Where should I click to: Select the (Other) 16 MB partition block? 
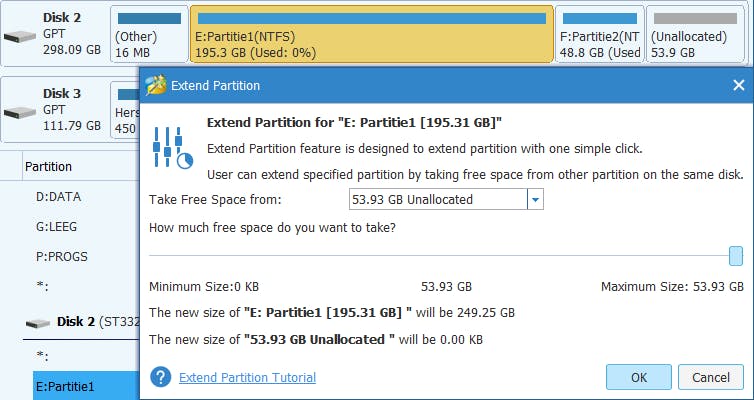click(149, 36)
